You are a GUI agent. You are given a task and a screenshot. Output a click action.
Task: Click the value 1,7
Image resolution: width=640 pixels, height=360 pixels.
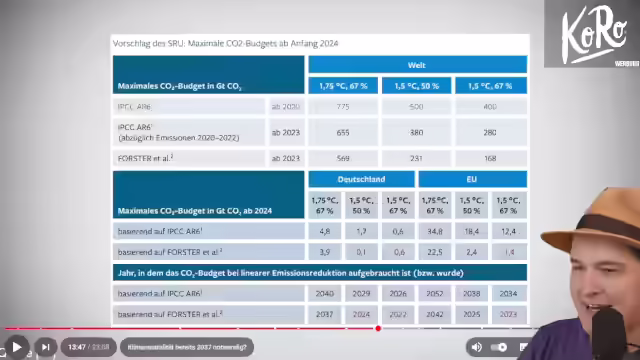(361, 231)
